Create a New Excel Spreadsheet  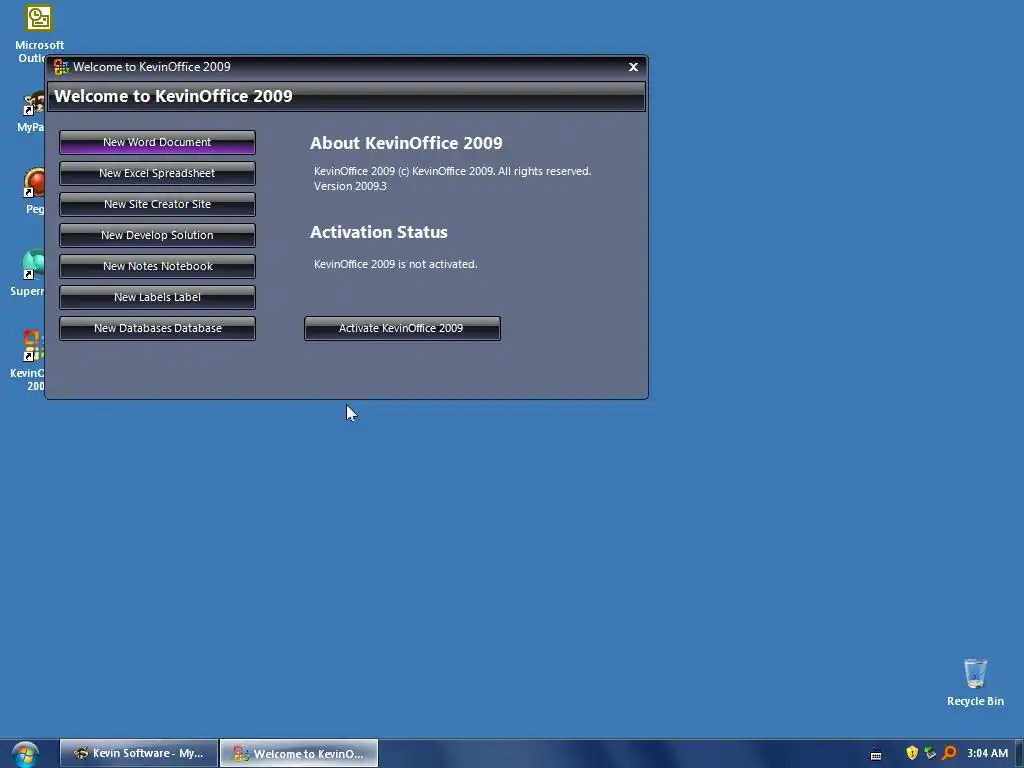click(x=157, y=173)
